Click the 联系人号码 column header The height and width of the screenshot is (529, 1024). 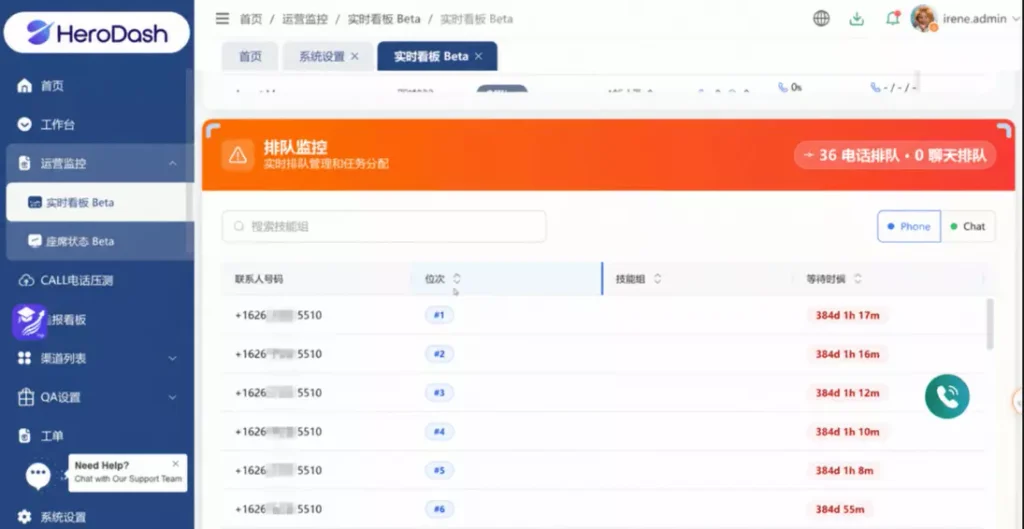(x=259, y=279)
